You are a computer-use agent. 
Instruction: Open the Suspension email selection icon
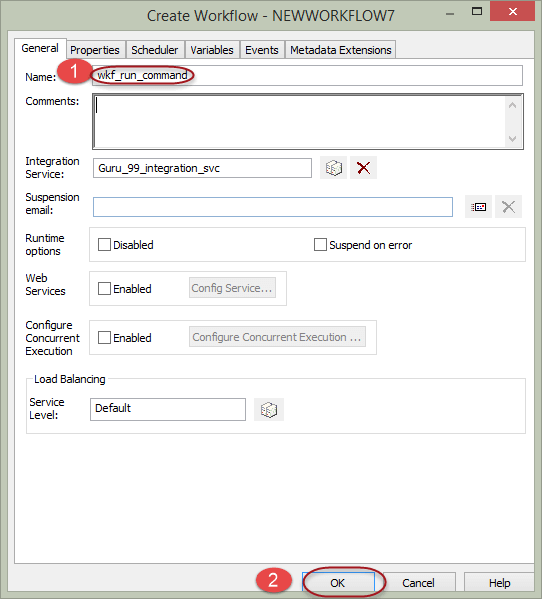tap(478, 207)
